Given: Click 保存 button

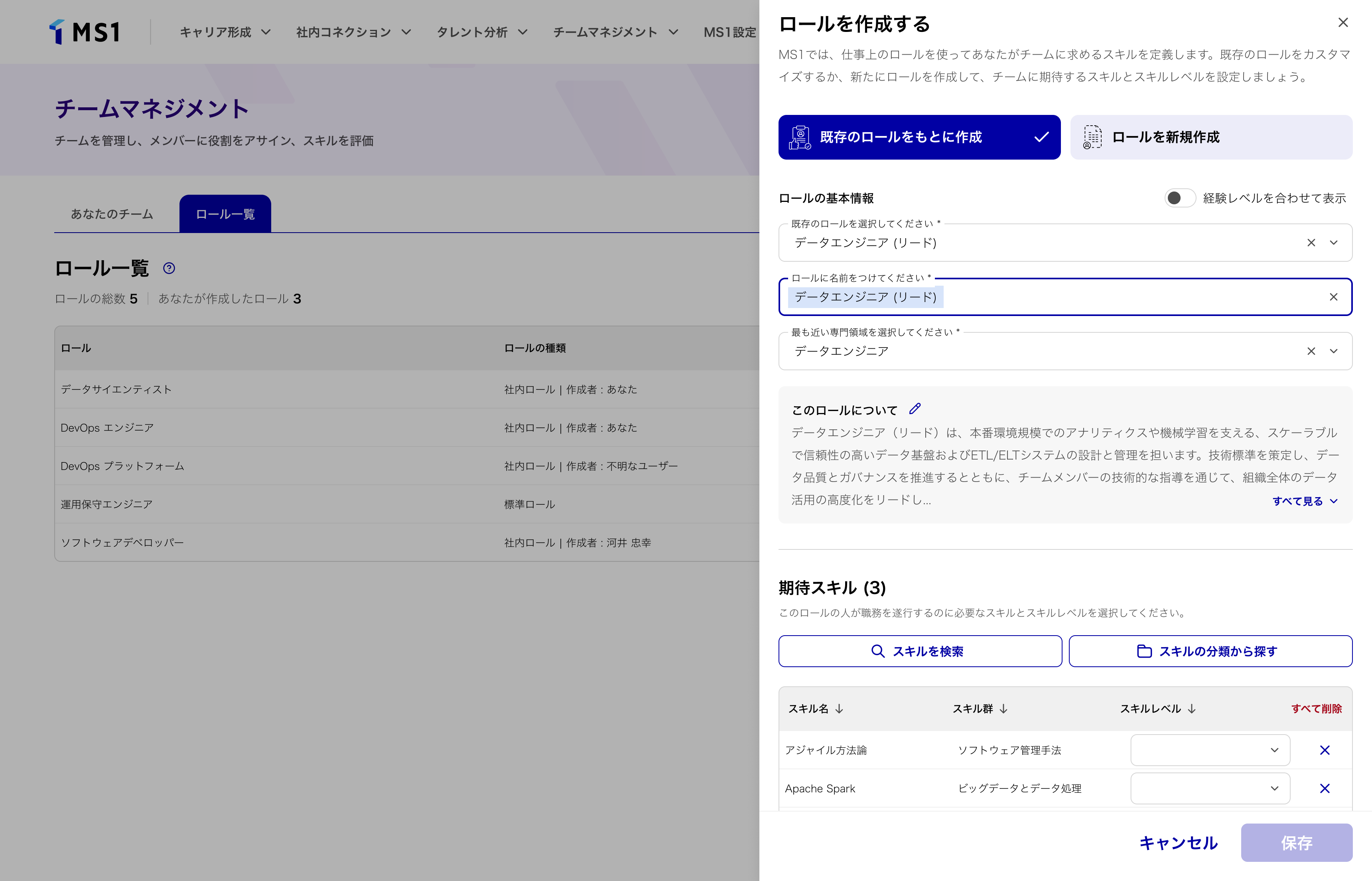Looking at the screenshot, I should coord(1297,843).
